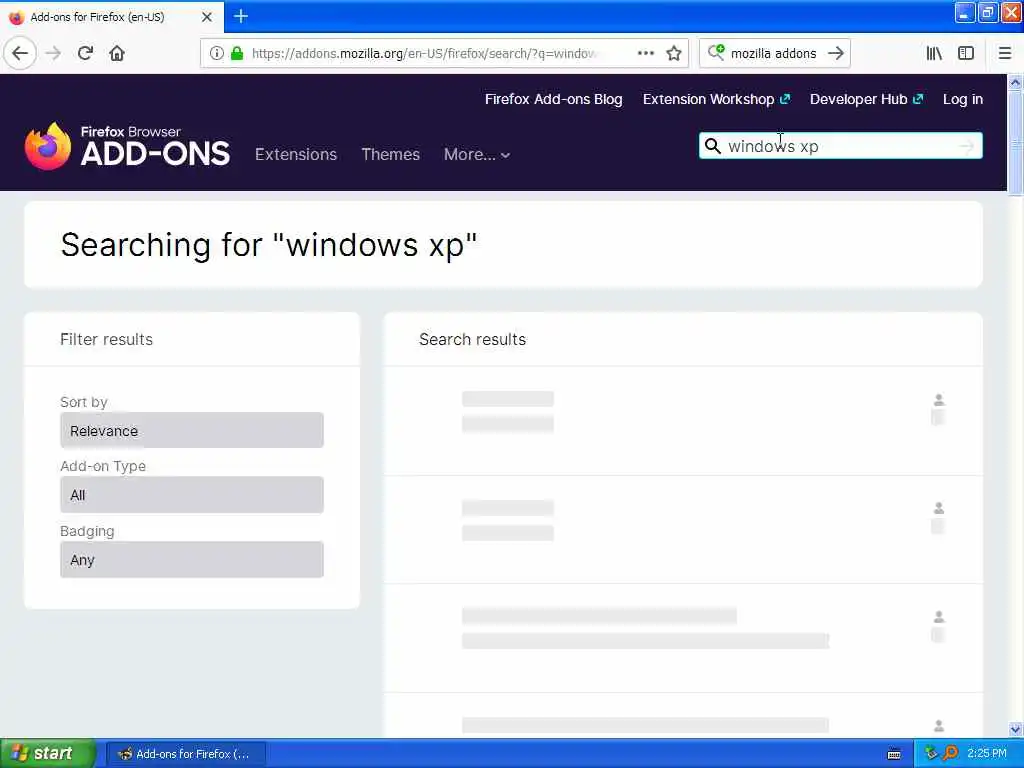Open Firefox Add-ons Blog link
The width and height of the screenshot is (1024, 768).
[553, 99]
